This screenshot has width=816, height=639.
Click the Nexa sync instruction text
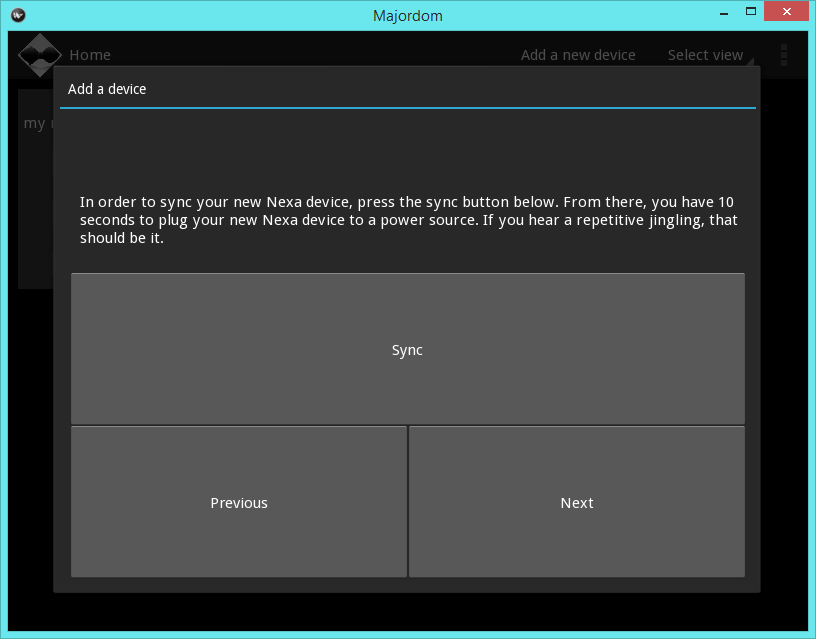(408, 220)
